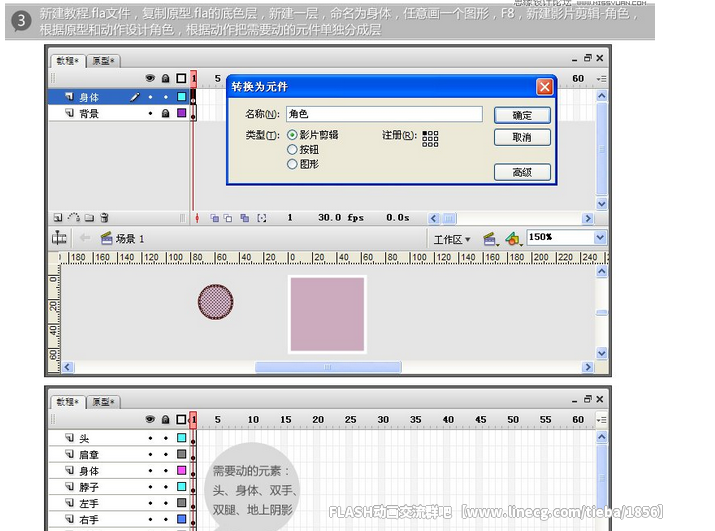
Task: Click the up arrow of the stage vertical scrollbar
Action: (x=601, y=272)
